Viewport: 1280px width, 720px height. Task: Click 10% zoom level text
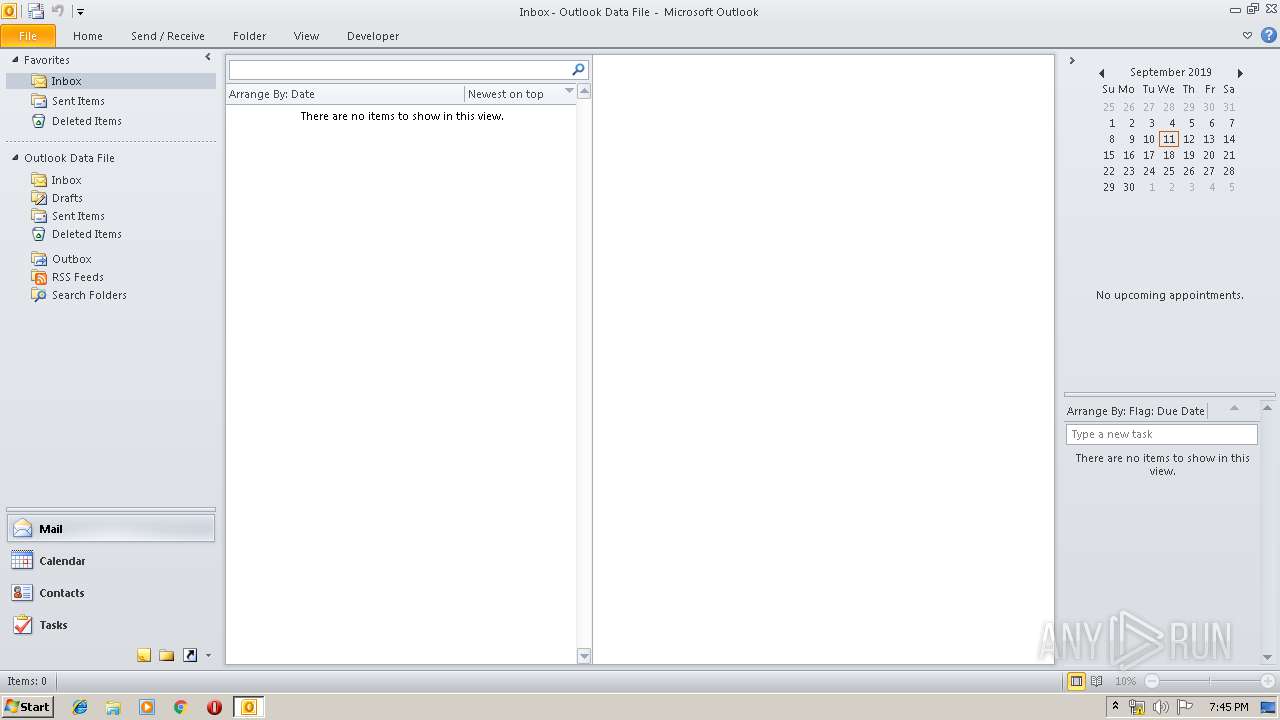1125,681
